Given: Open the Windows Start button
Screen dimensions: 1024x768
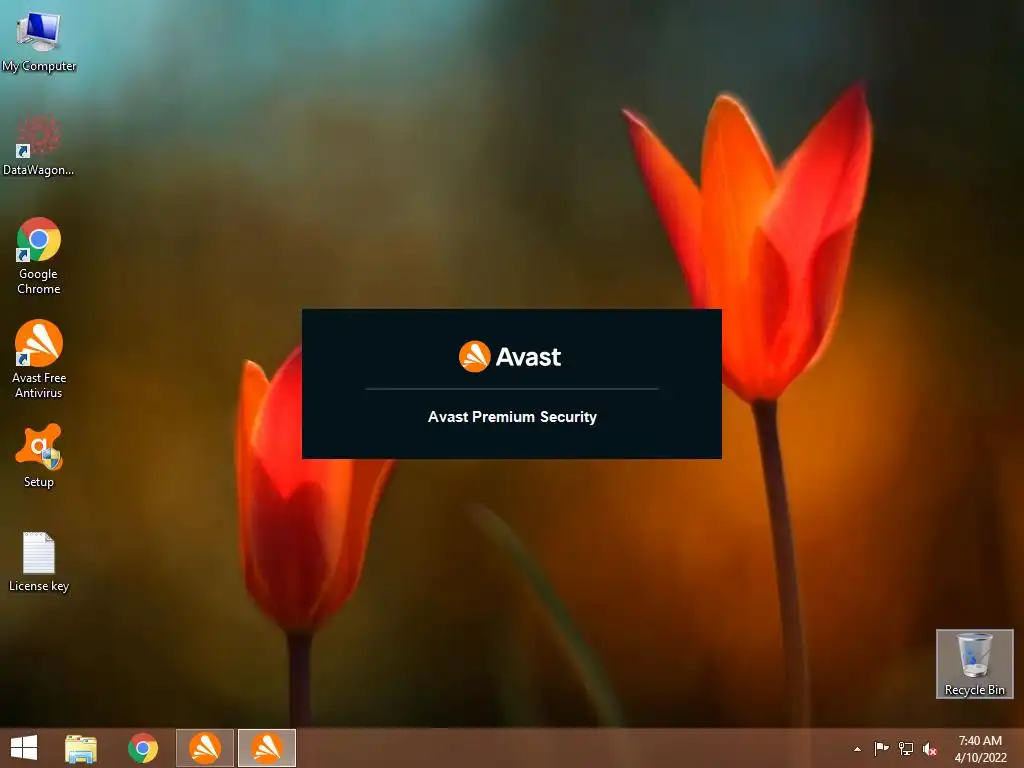Looking at the screenshot, I should click(24, 748).
